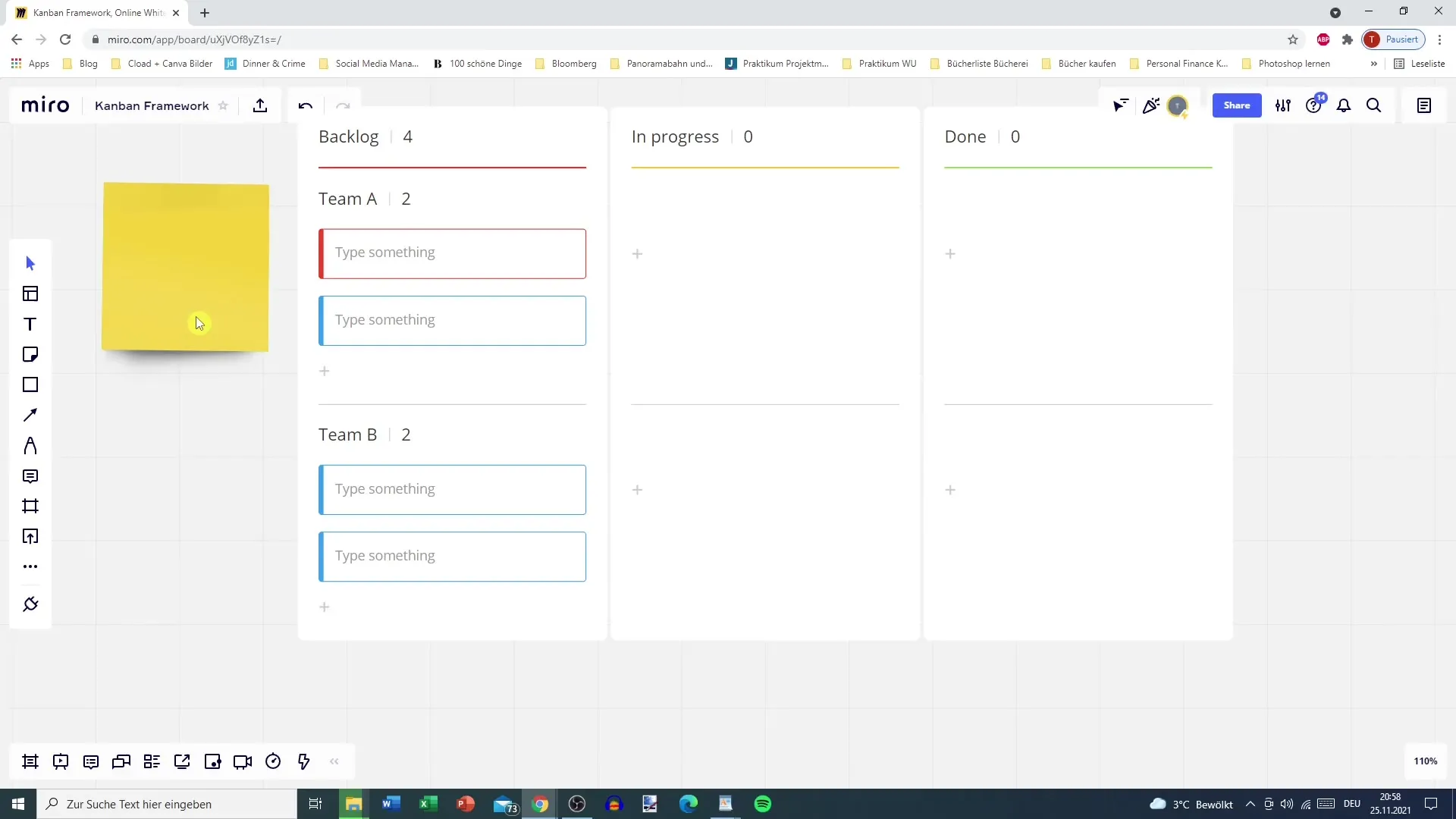Screen dimensions: 1456x819
Task: Select the sticky note tool
Action: (30, 354)
